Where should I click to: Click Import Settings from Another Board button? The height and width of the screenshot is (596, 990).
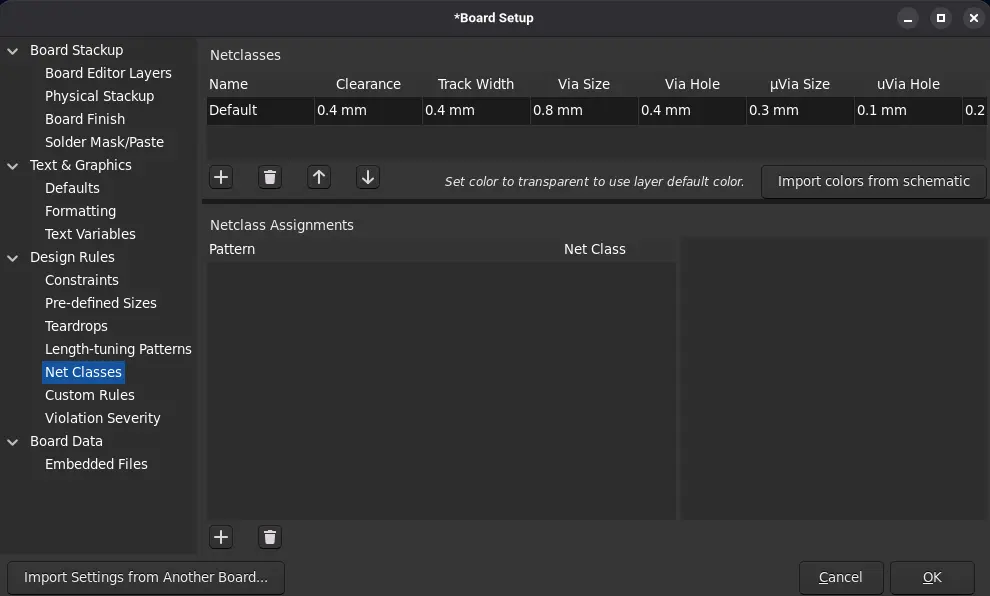[146, 578]
